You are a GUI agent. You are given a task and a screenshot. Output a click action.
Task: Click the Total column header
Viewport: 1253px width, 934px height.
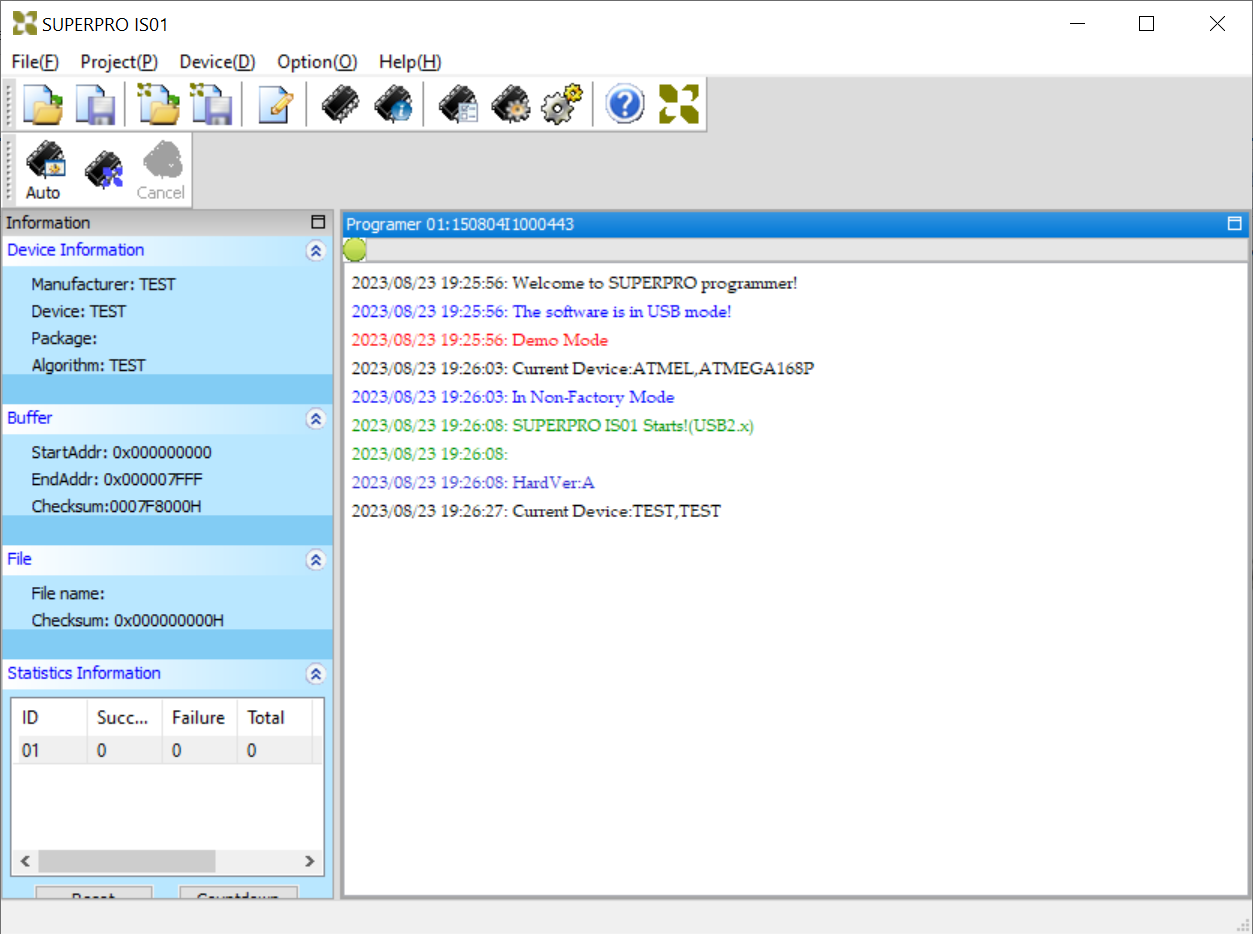tap(275, 717)
